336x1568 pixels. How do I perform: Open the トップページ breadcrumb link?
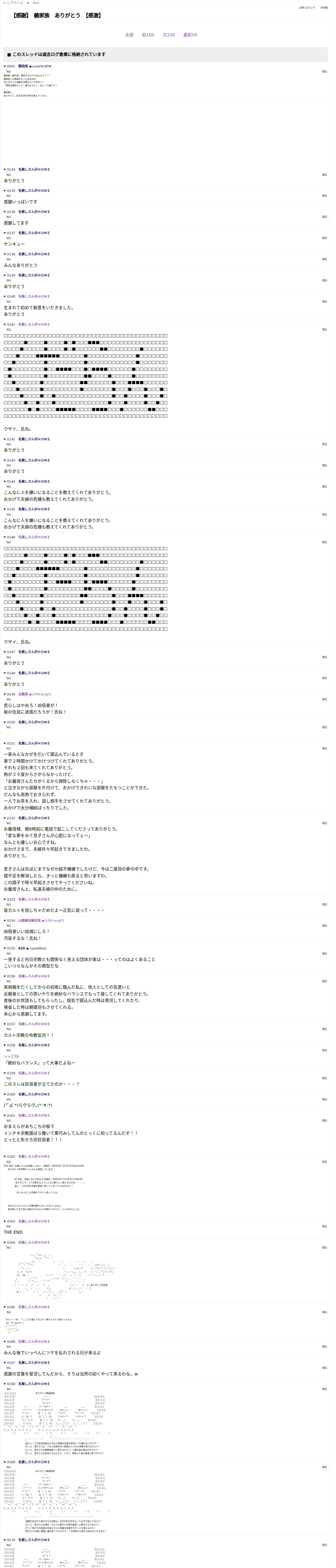[13, 3]
